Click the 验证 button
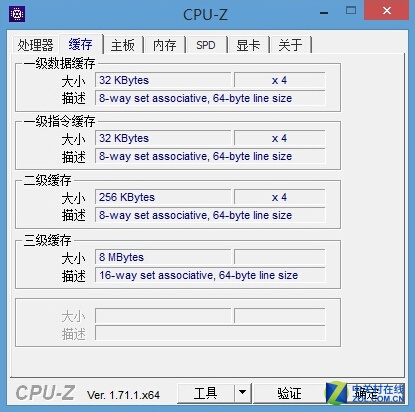 pos(289,394)
